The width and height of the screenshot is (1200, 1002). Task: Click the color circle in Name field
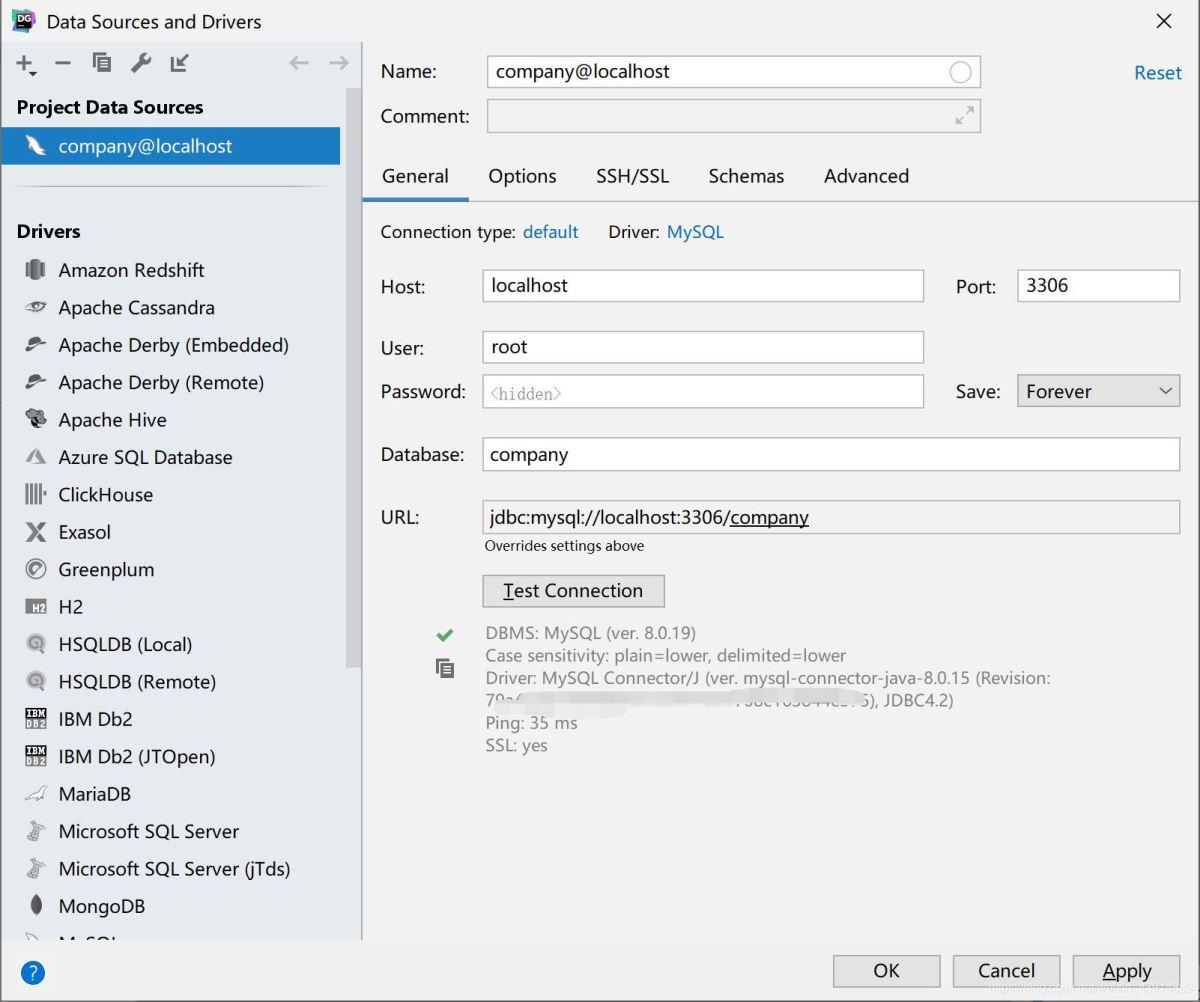pos(959,72)
